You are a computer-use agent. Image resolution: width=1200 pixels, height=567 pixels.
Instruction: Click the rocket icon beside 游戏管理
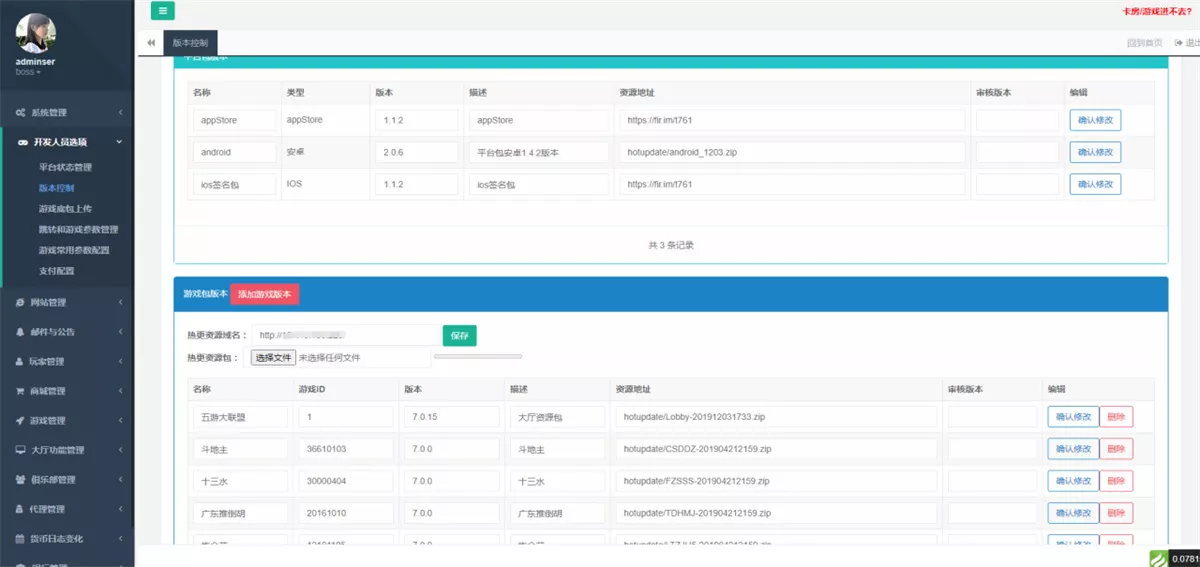(21, 421)
